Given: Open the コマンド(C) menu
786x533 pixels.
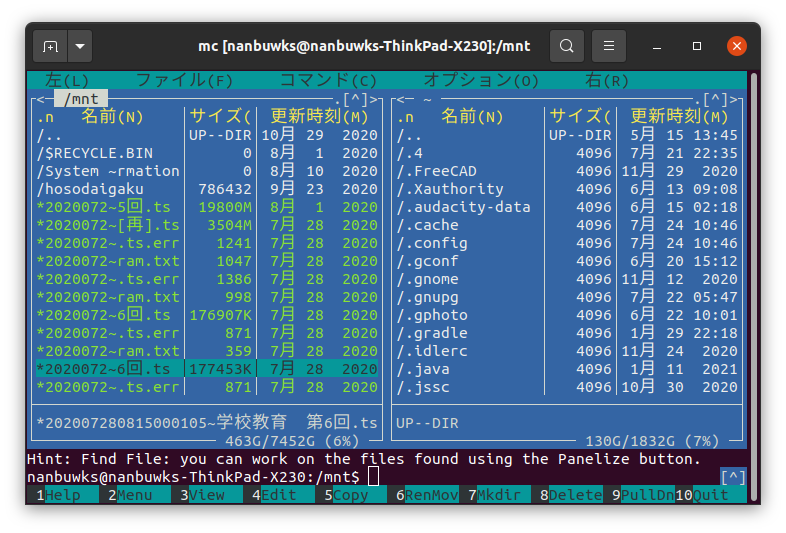Looking at the screenshot, I should point(328,80).
